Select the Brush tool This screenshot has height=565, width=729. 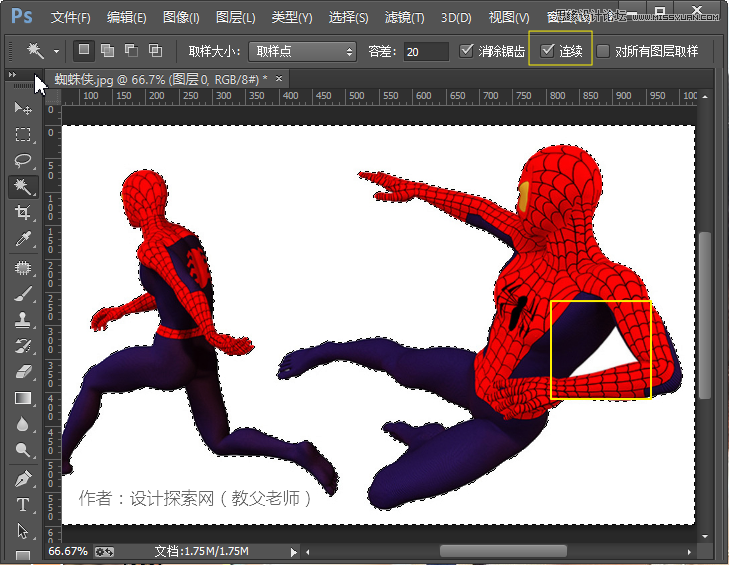tap(23, 293)
